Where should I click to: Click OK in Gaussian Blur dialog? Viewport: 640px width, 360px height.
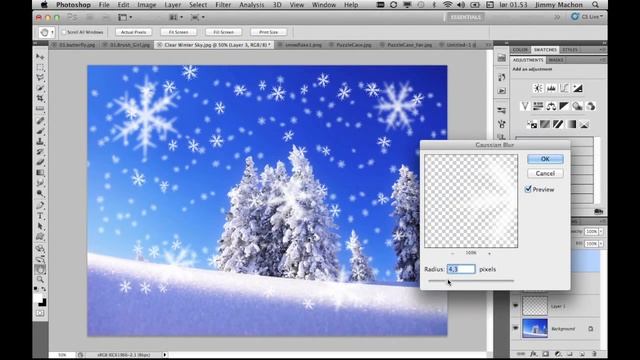click(x=545, y=159)
